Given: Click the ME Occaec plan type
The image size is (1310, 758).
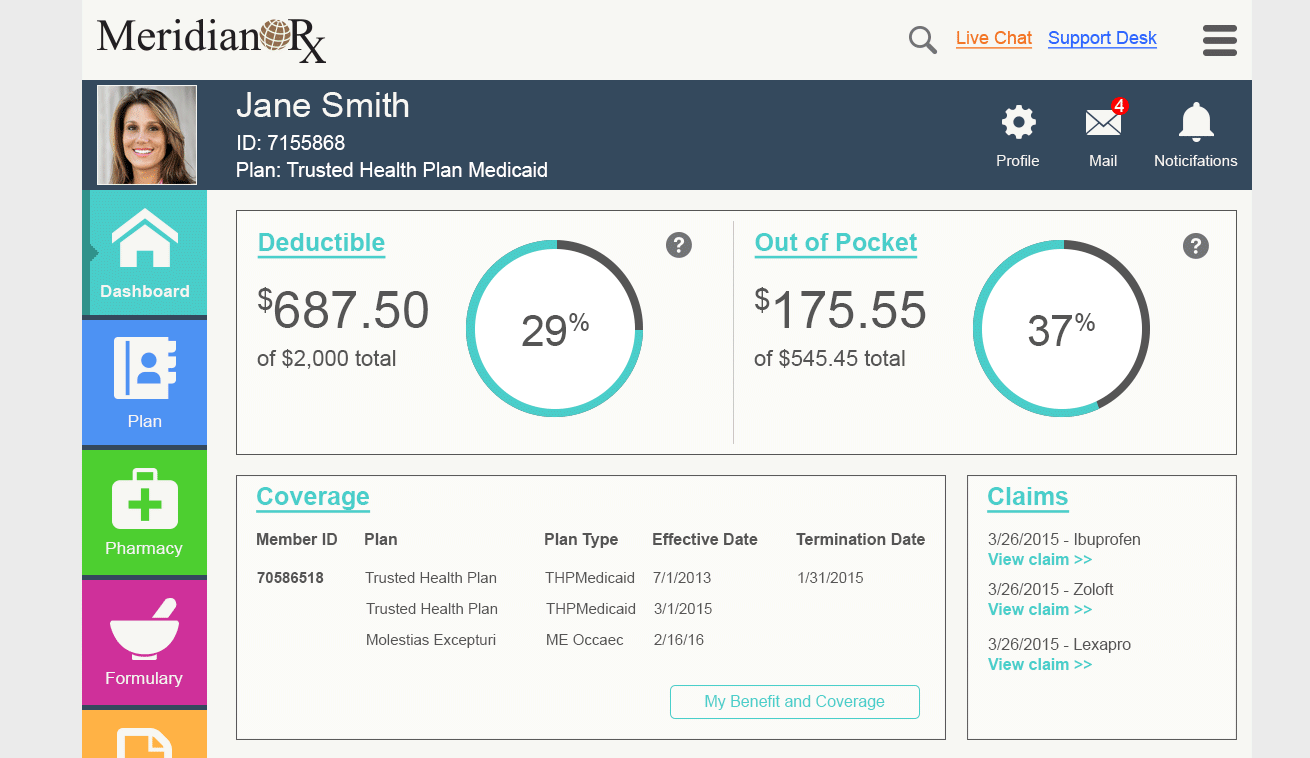Looking at the screenshot, I should tap(585, 640).
